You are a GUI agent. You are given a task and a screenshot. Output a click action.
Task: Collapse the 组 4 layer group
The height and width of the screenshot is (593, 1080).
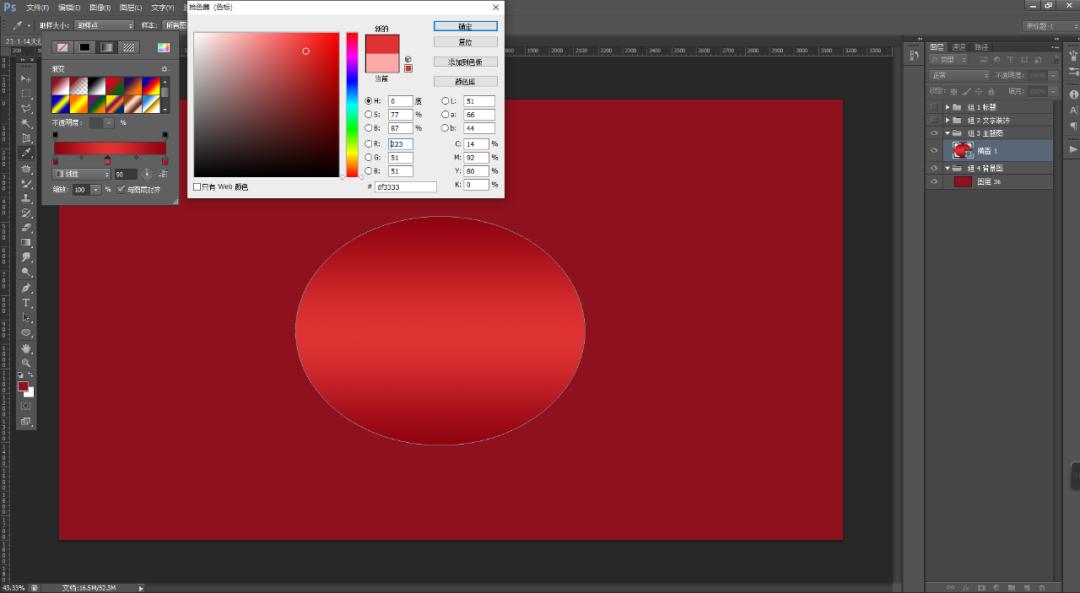pyautogui.click(x=948, y=168)
